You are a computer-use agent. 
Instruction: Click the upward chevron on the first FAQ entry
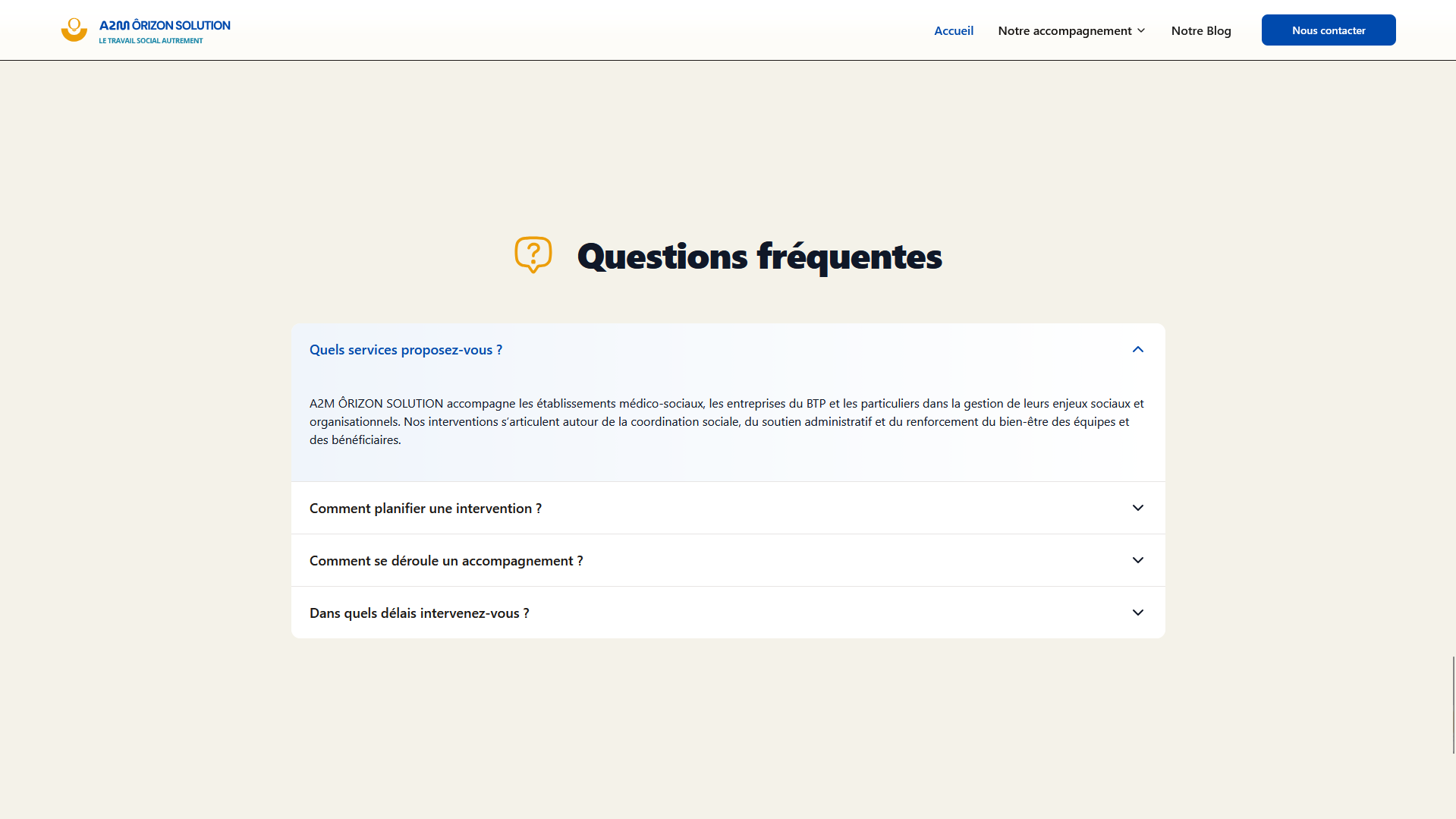coord(1137,349)
